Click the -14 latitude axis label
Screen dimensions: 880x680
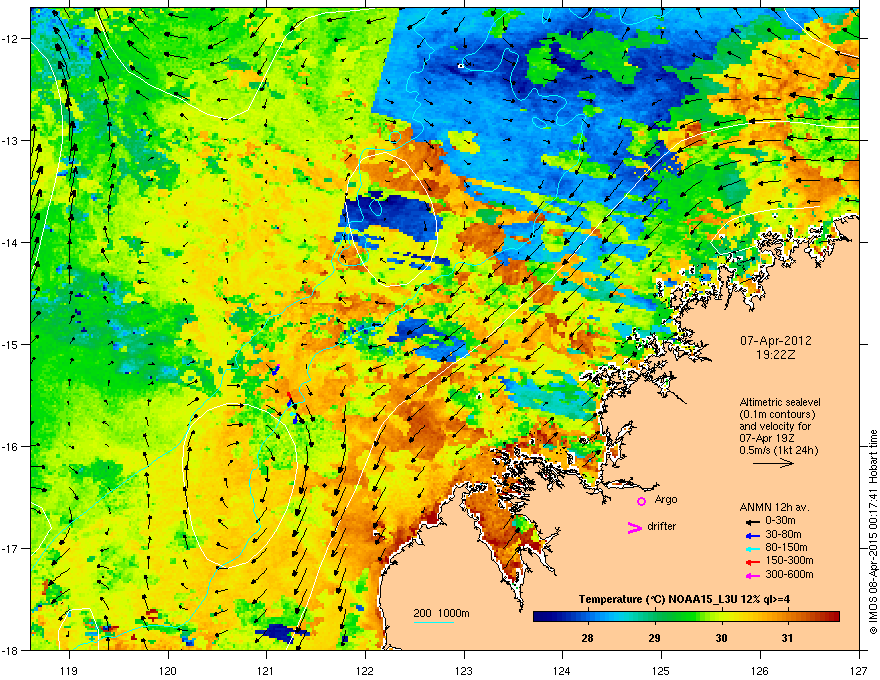(11, 243)
